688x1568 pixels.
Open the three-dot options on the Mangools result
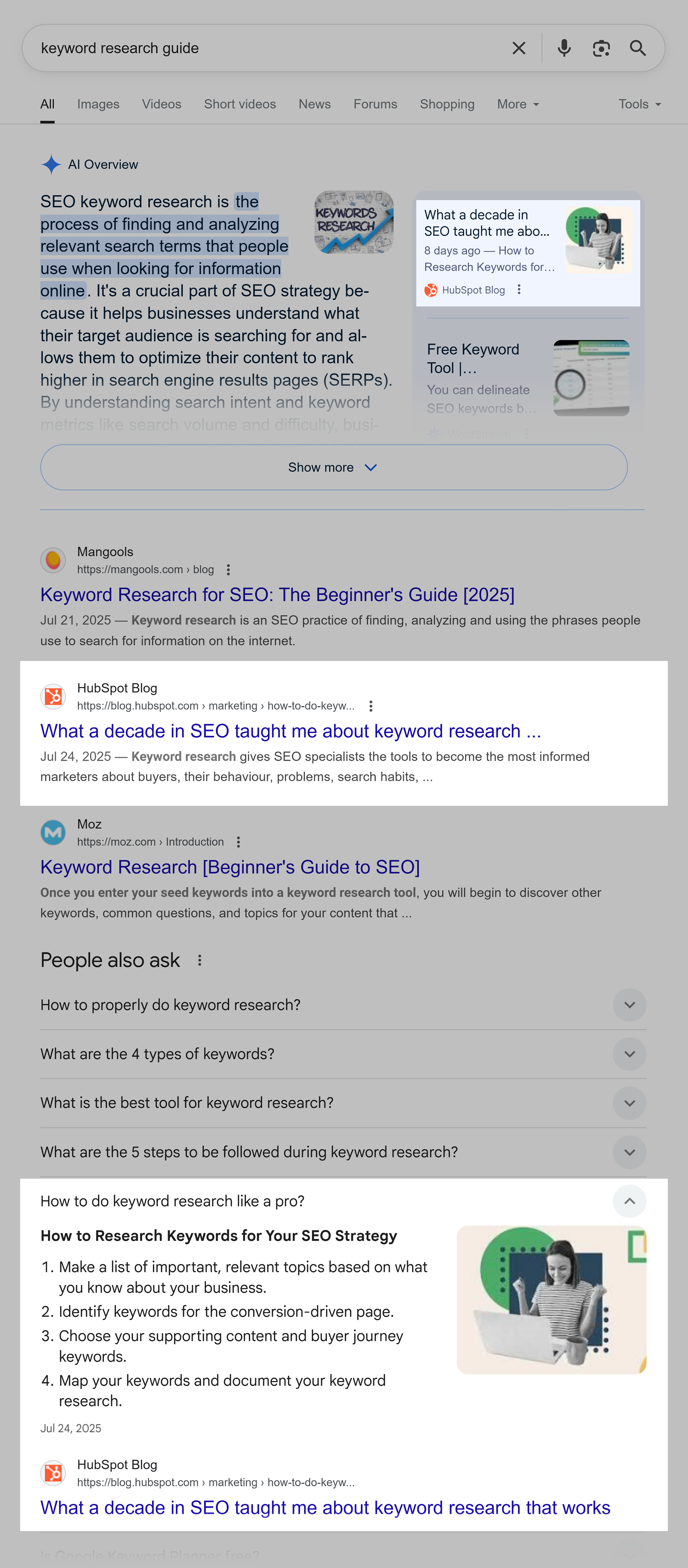coord(228,570)
